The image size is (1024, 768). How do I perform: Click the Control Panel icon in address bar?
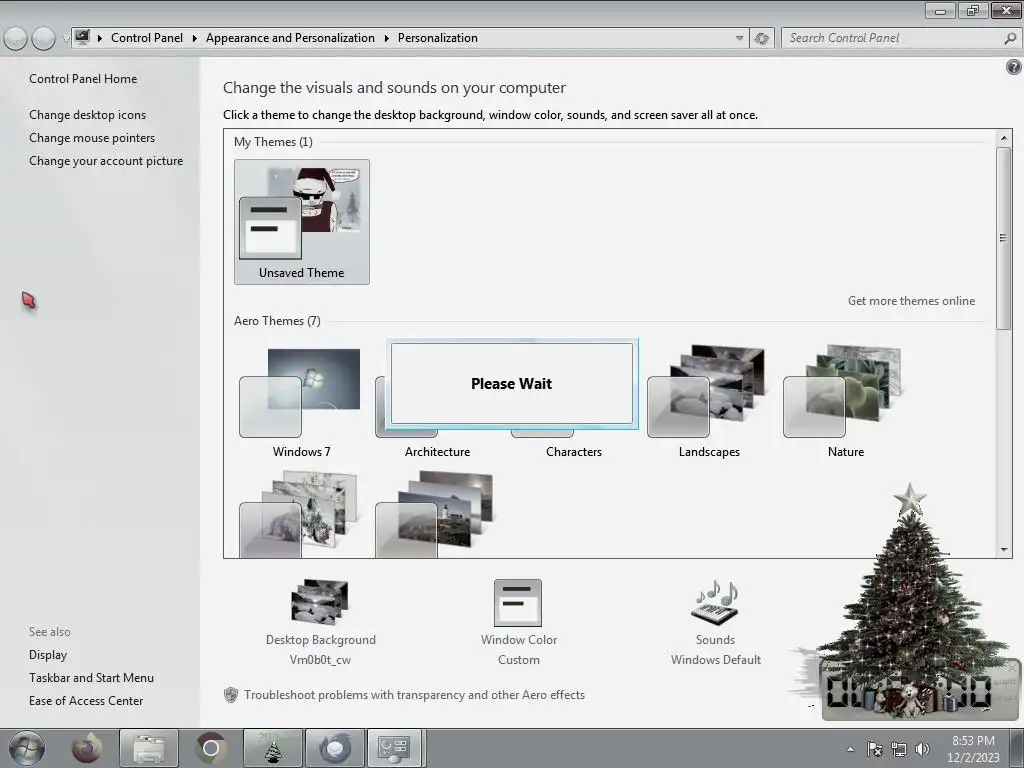tap(82, 37)
